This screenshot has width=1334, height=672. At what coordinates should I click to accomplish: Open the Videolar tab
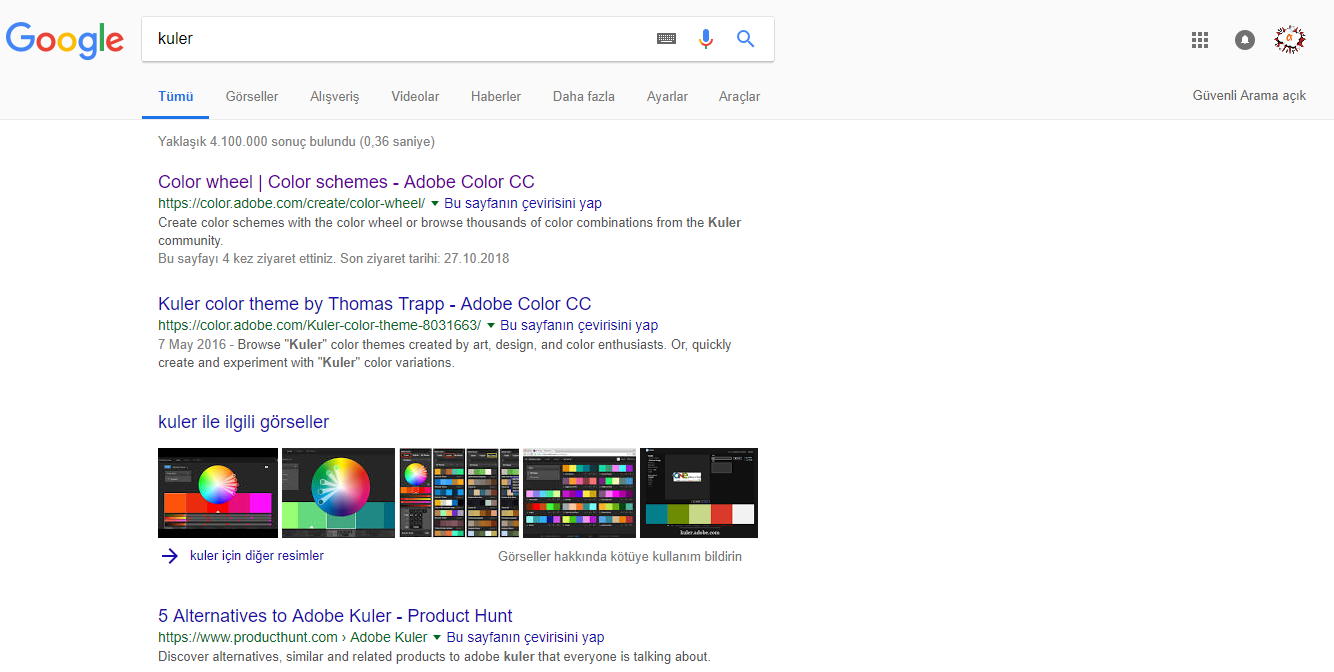pyautogui.click(x=415, y=97)
